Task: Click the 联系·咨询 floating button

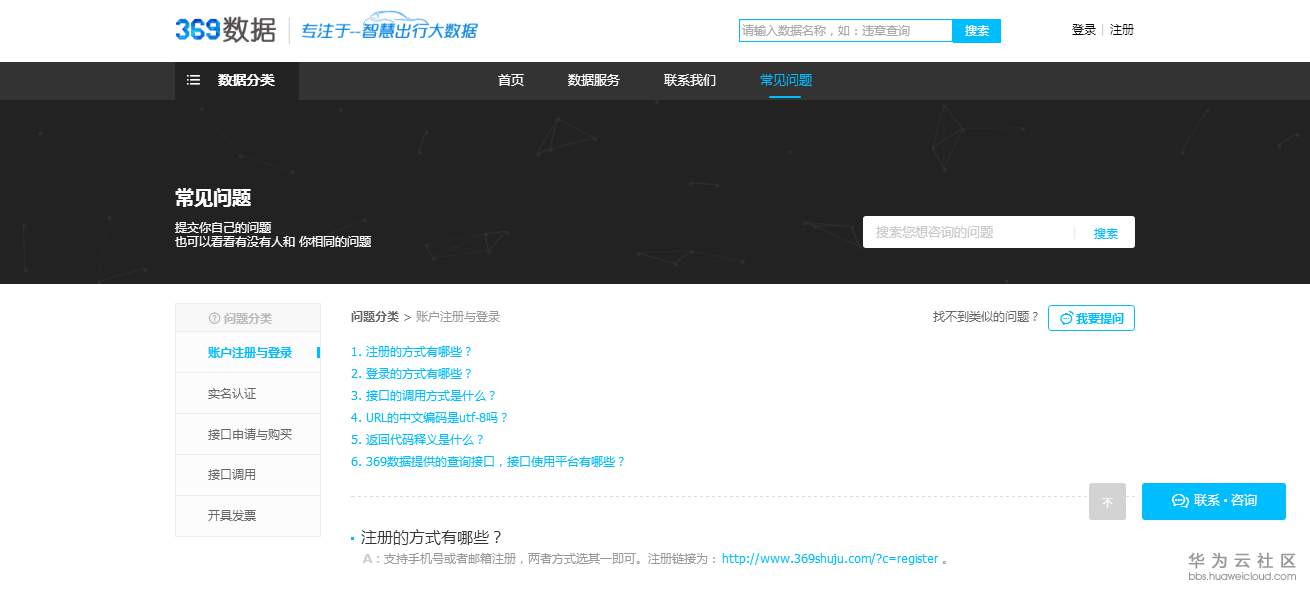Action: click(x=1214, y=501)
